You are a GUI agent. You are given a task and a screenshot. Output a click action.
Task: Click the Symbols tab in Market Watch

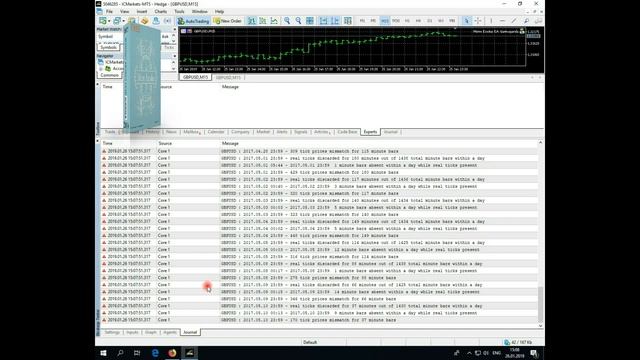coord(109,47)
